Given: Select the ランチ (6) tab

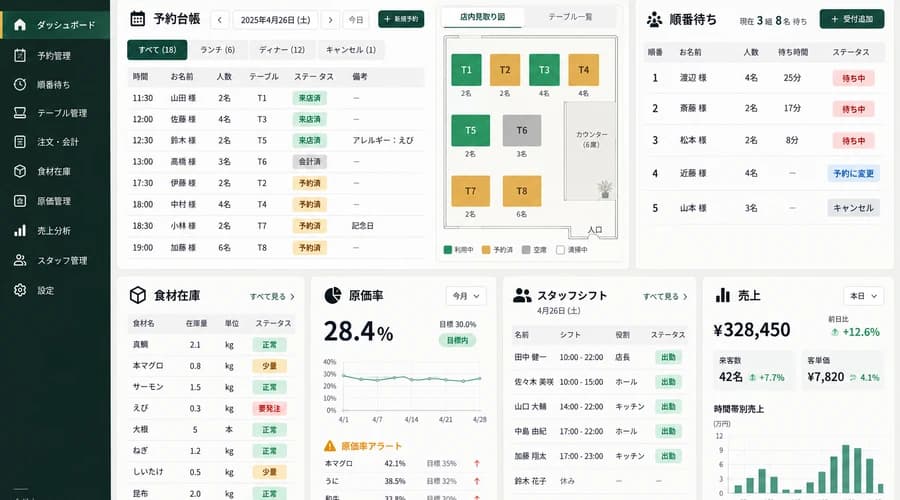Looking at the screenshot, I should point(218,50).
